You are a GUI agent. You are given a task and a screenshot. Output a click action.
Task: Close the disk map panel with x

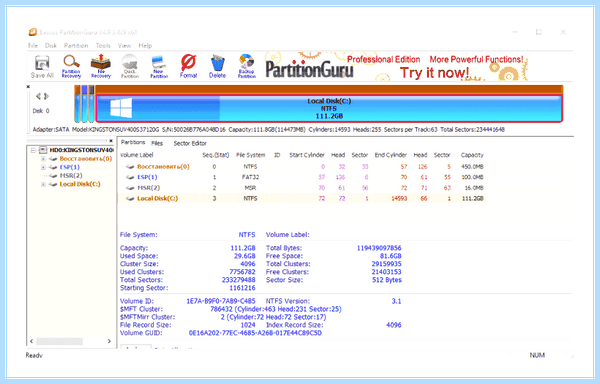click(28, 87)
